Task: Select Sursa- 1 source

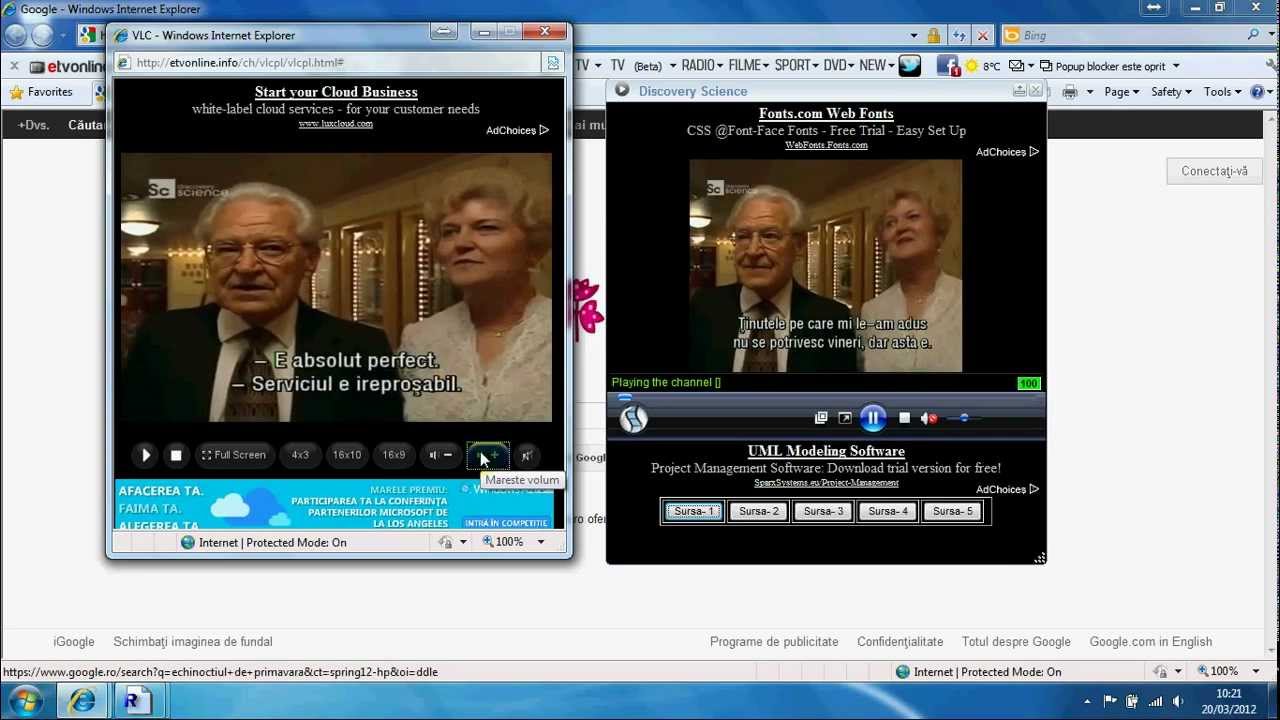Action: point(694,511)
